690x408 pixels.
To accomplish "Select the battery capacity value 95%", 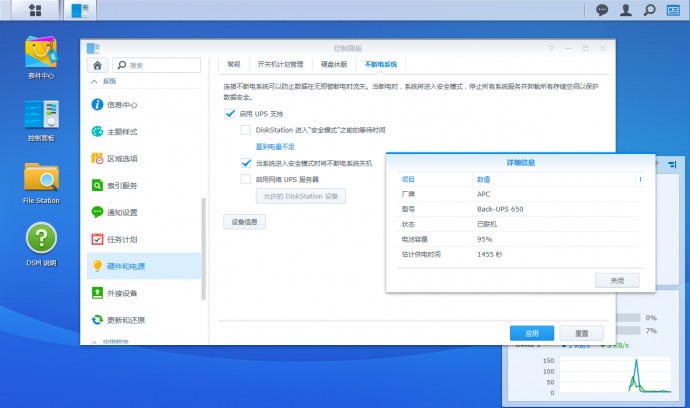I will [484, 239].
